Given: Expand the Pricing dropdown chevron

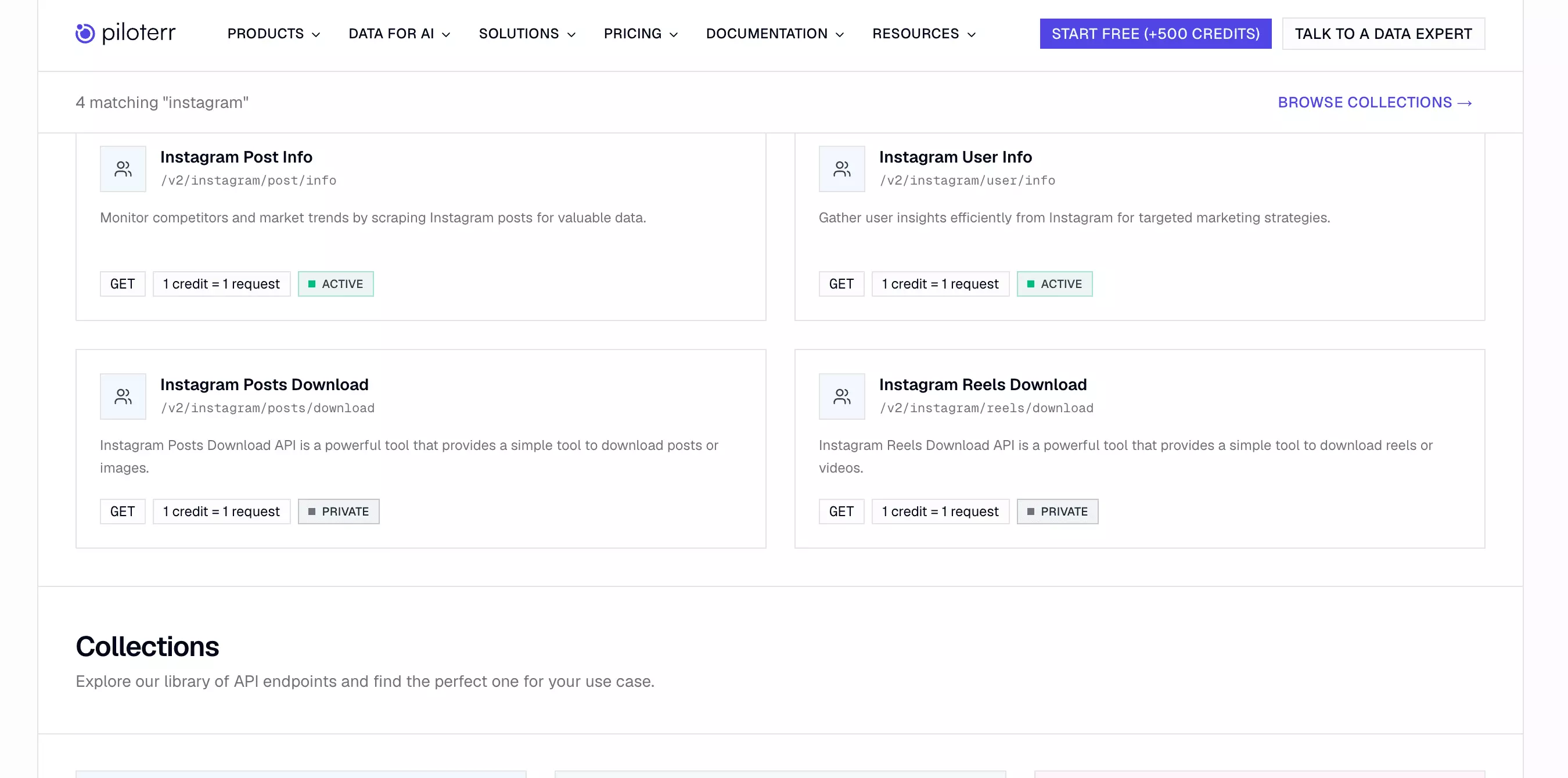Looking at the screenshot, I should click(674, 35).
